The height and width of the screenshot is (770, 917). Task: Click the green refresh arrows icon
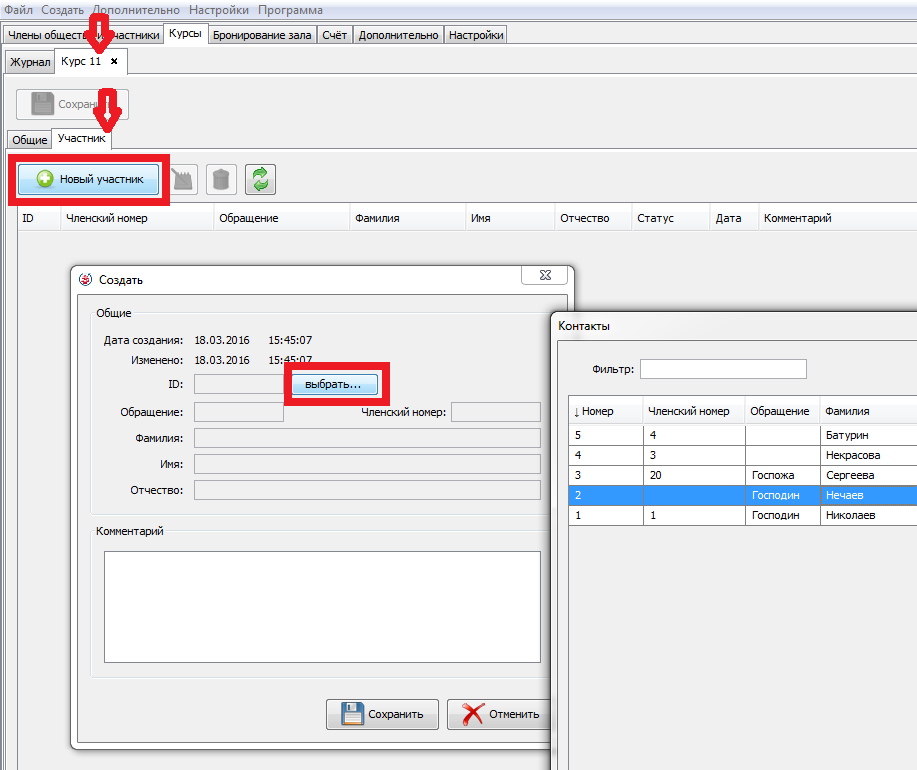(260, 179)
